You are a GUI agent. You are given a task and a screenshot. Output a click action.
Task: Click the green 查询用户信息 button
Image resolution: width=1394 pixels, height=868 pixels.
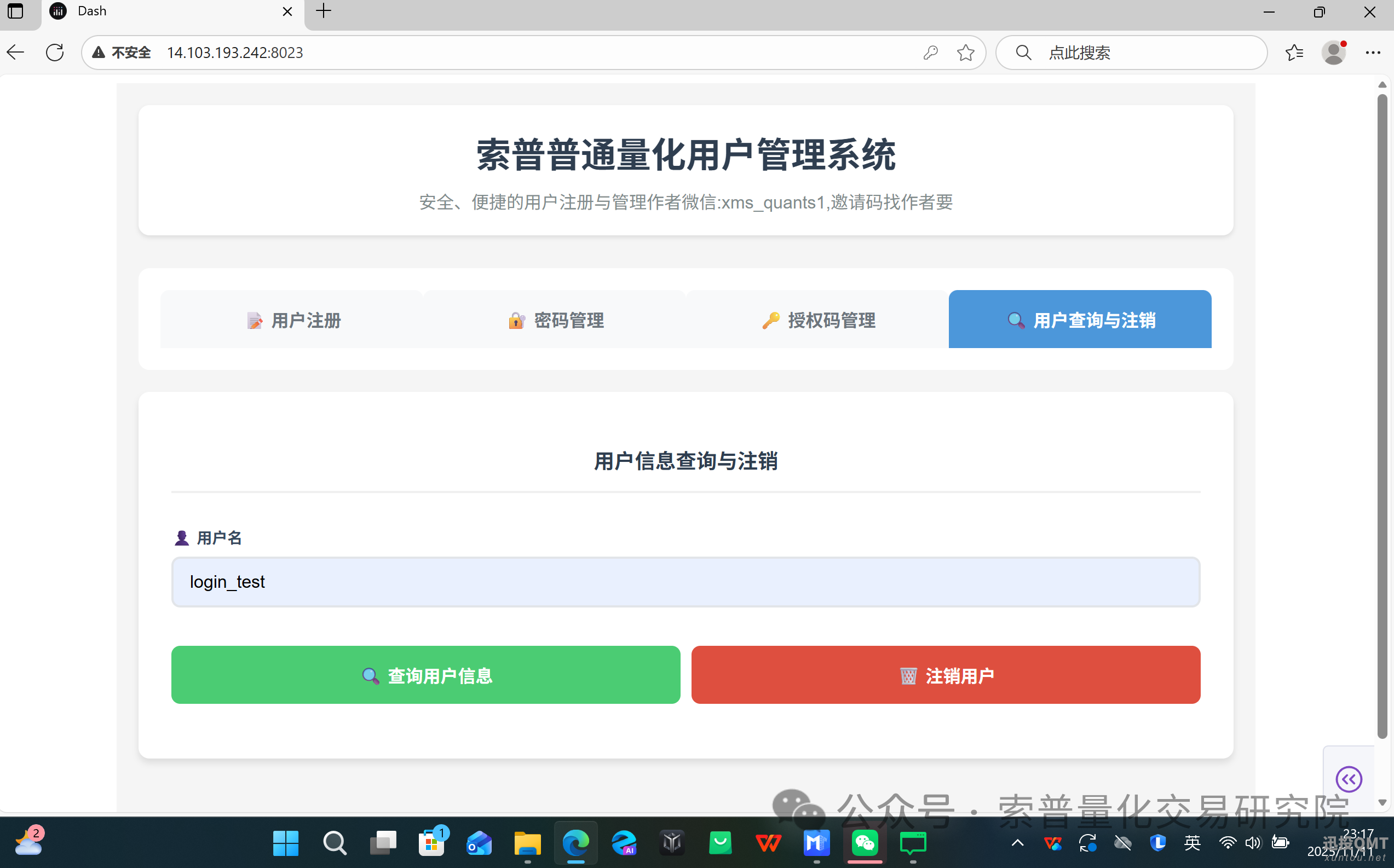[x=425, y=675]
